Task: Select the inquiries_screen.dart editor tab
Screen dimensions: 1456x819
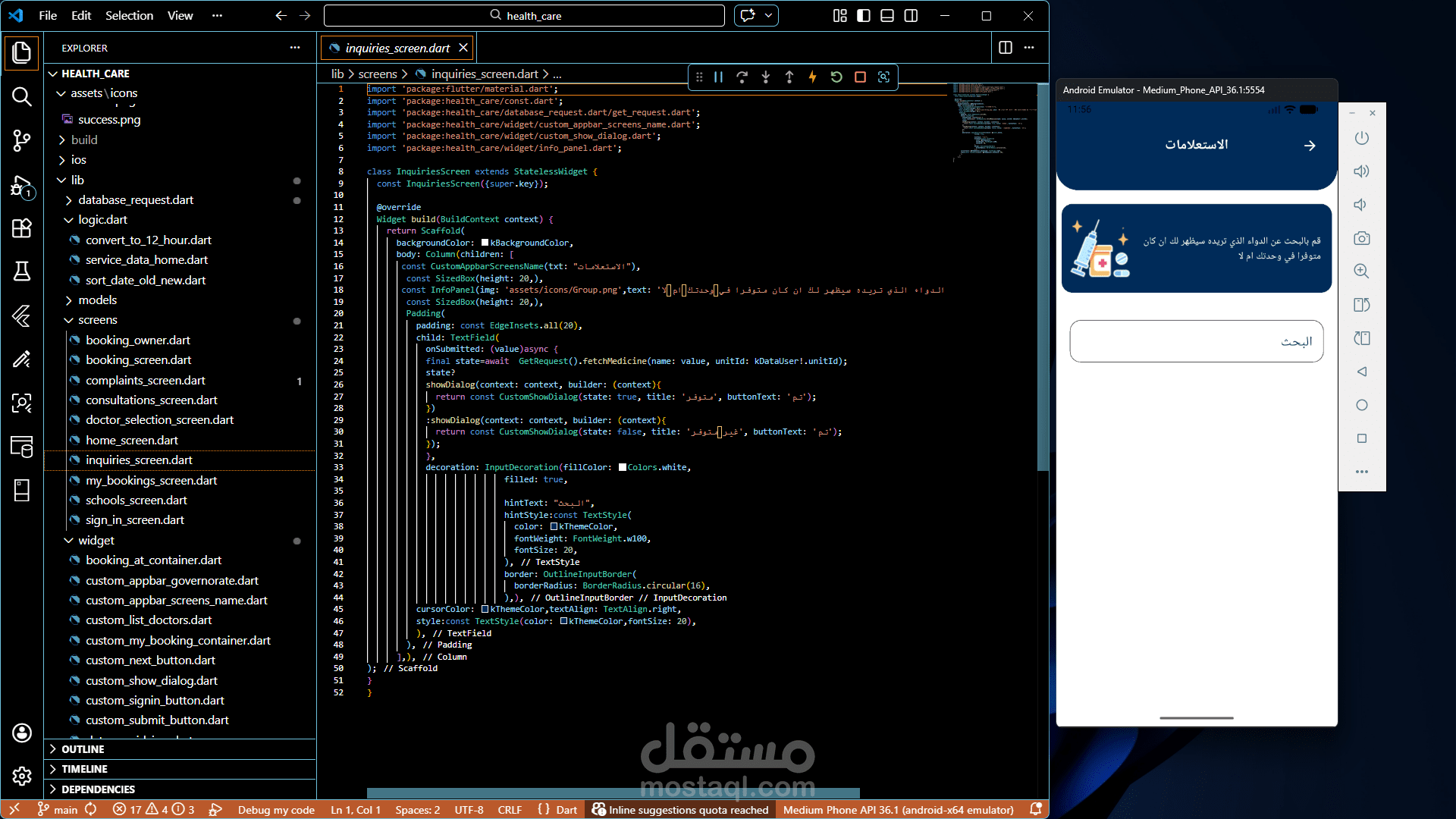Action: click(x=397, y=48)
